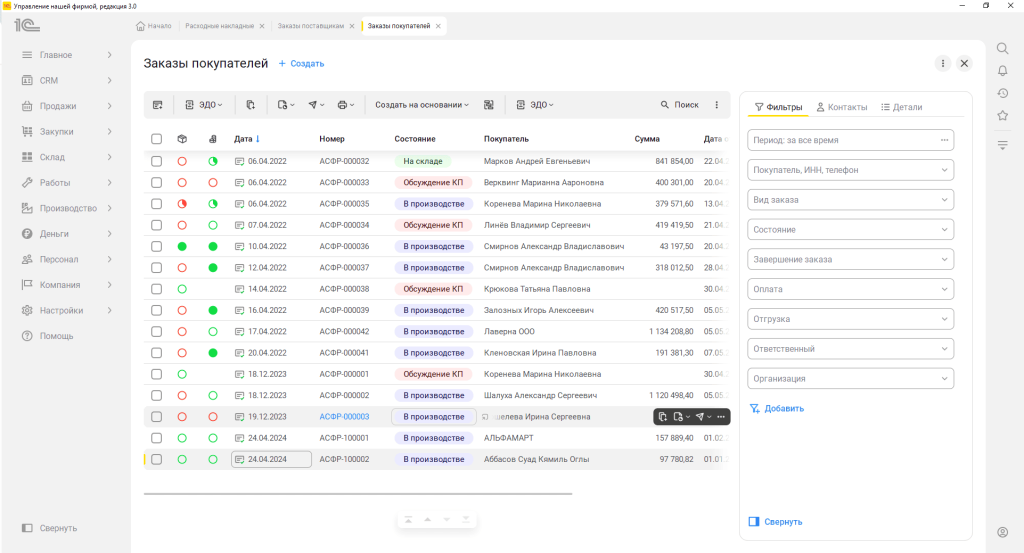Check the box for order АСФР-100001
Viewport: 1024px width, 553px height.
156,438
